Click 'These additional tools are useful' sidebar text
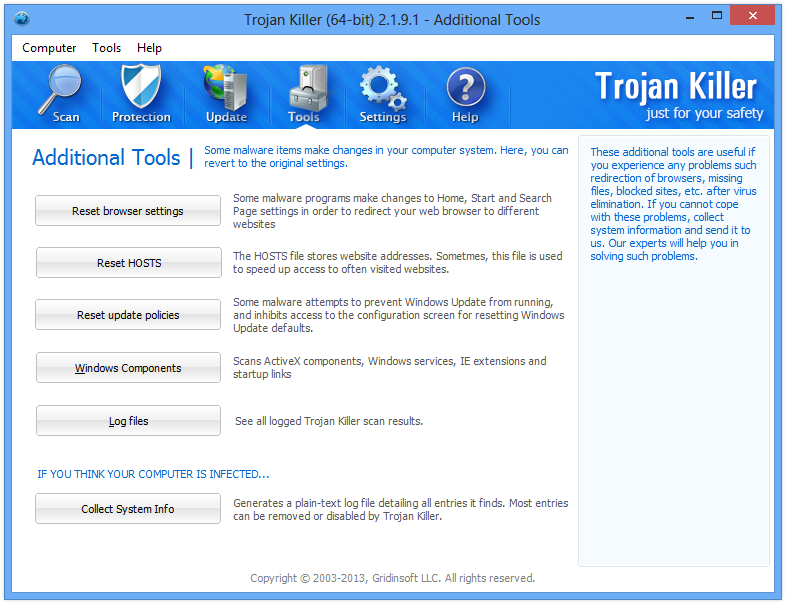 click(x=673, y=204)
